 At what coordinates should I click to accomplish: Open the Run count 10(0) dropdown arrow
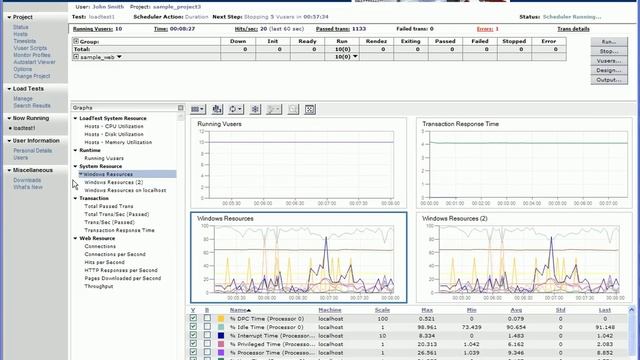tap(355, 57)
